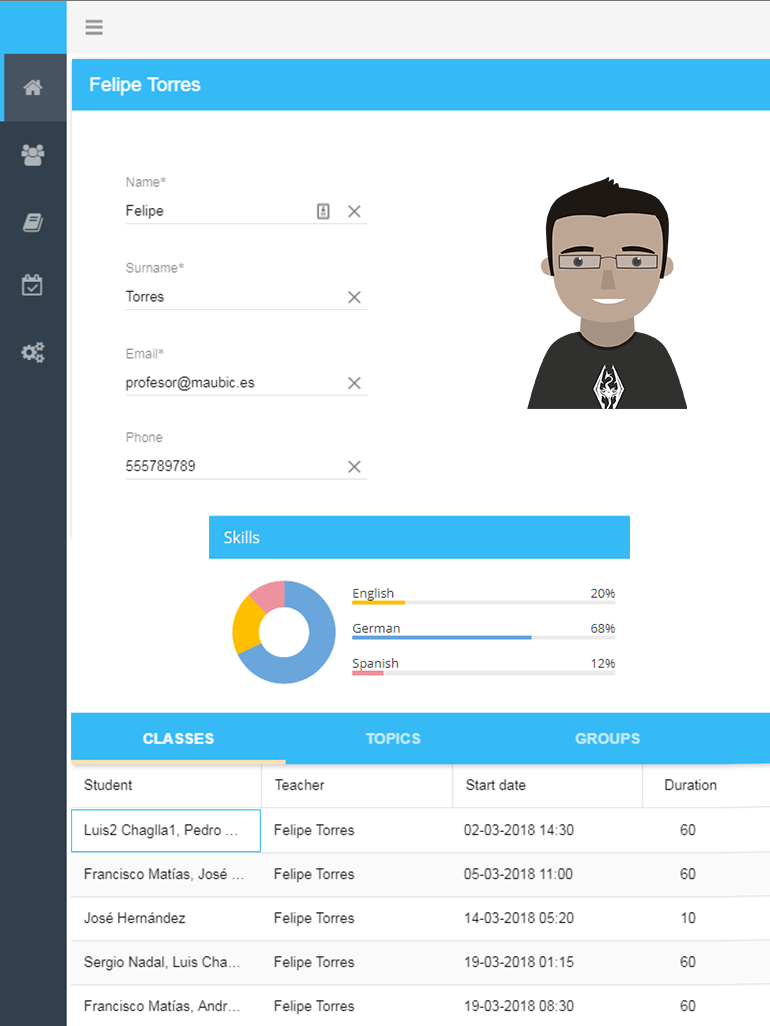This screenshot has width=770, height=1026.
Task: Click the teacher avatar image
Action: pyautogui.click(x=607, y=293)
